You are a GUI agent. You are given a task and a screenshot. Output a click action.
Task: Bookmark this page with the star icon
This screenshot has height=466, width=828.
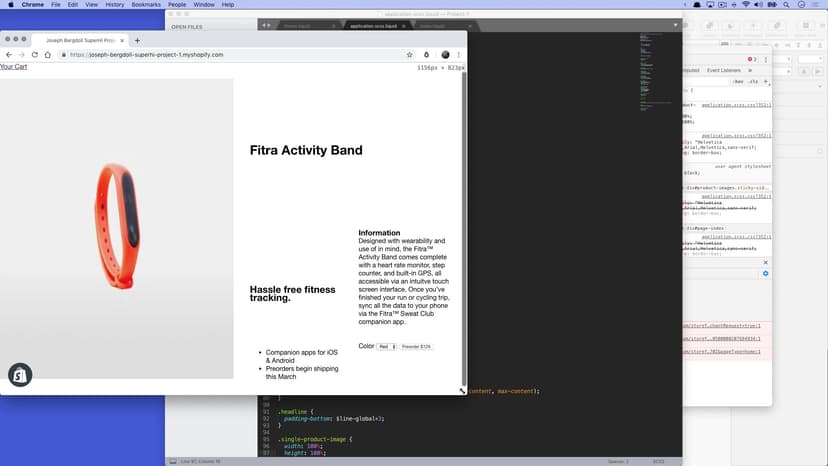[410, 55]
